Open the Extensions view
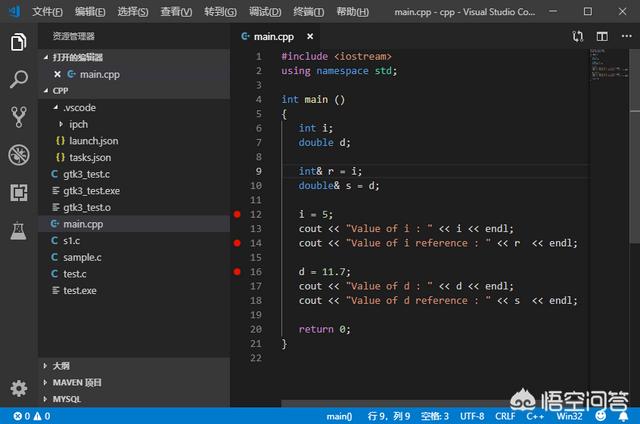The image size is (640, 424). click(x=18, y=192)
